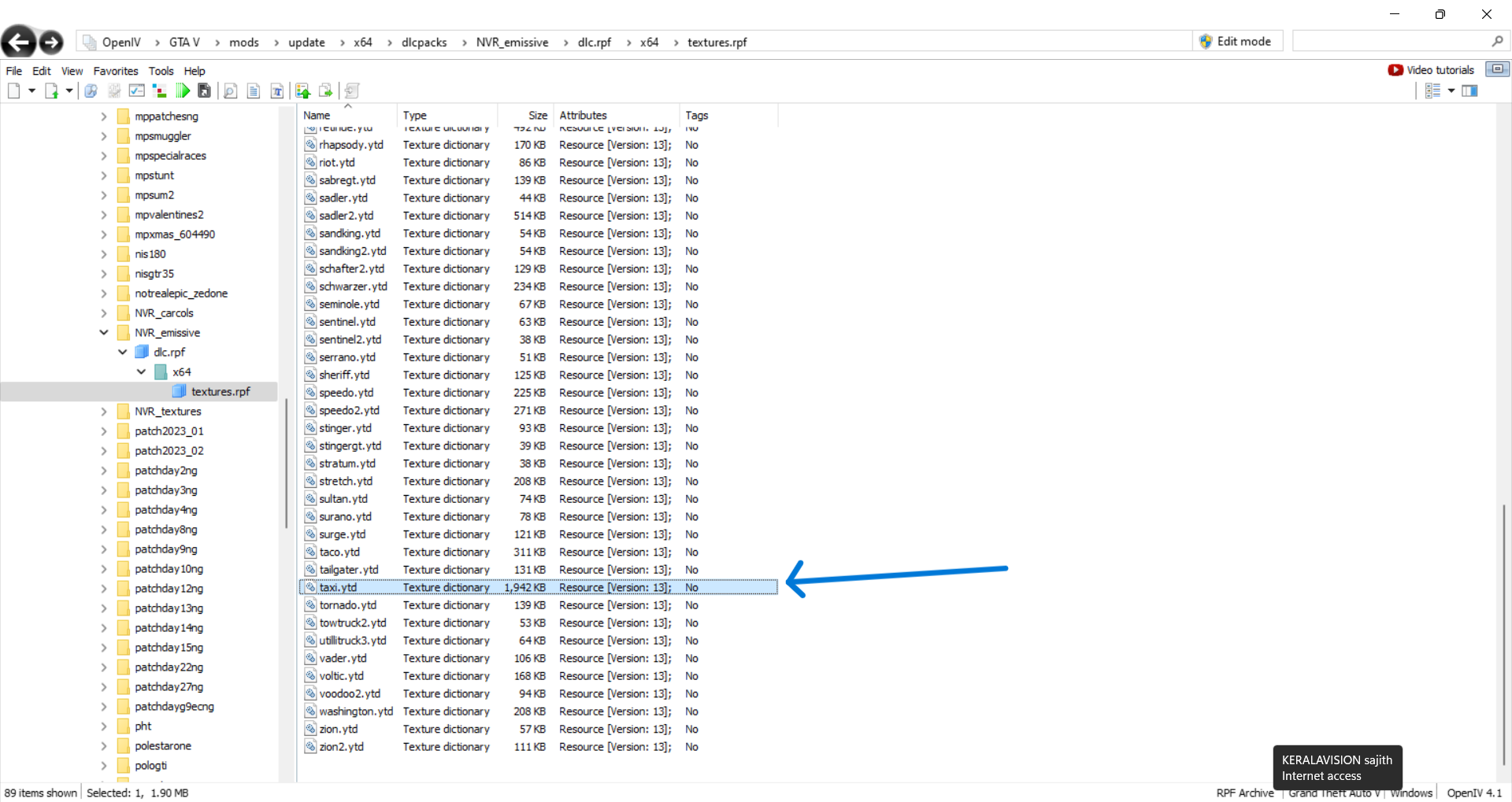This screenshot has height=802, width=1512.
Task: Open the view mode dropdown arrow
Action: (1451, 91)
